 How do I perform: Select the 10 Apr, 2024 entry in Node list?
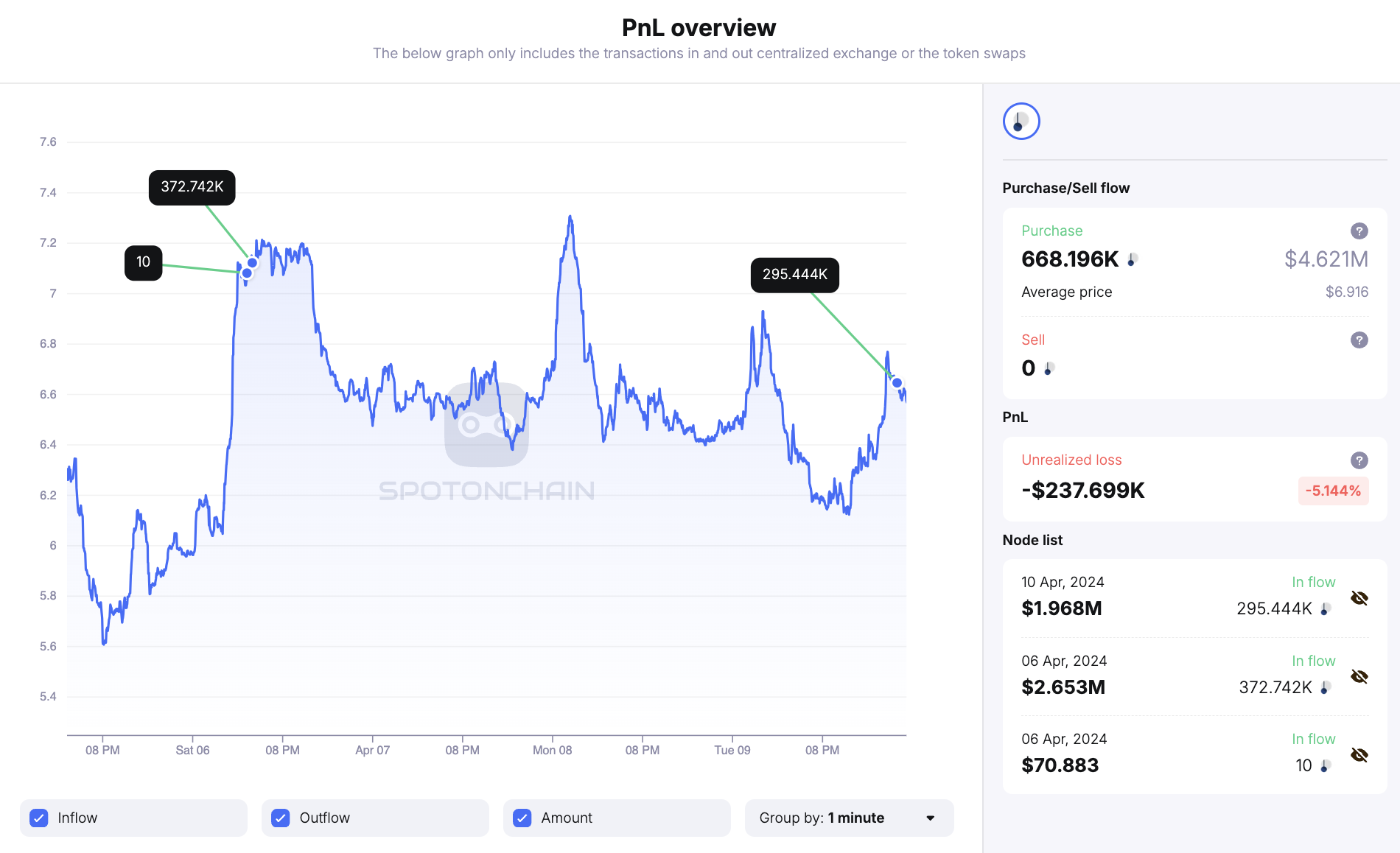1149,597
